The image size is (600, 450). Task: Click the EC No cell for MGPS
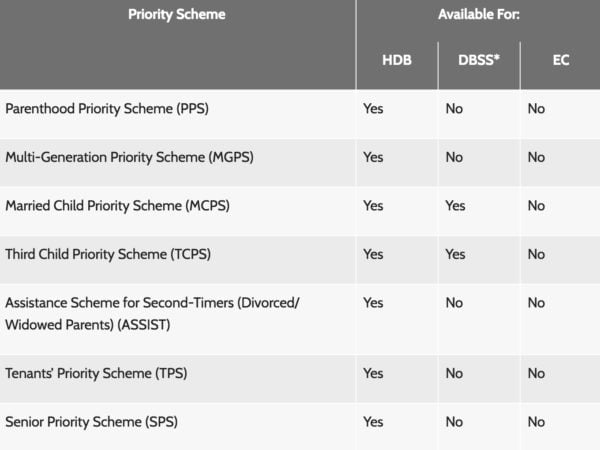pyautogui.click(x=536, y=157)
